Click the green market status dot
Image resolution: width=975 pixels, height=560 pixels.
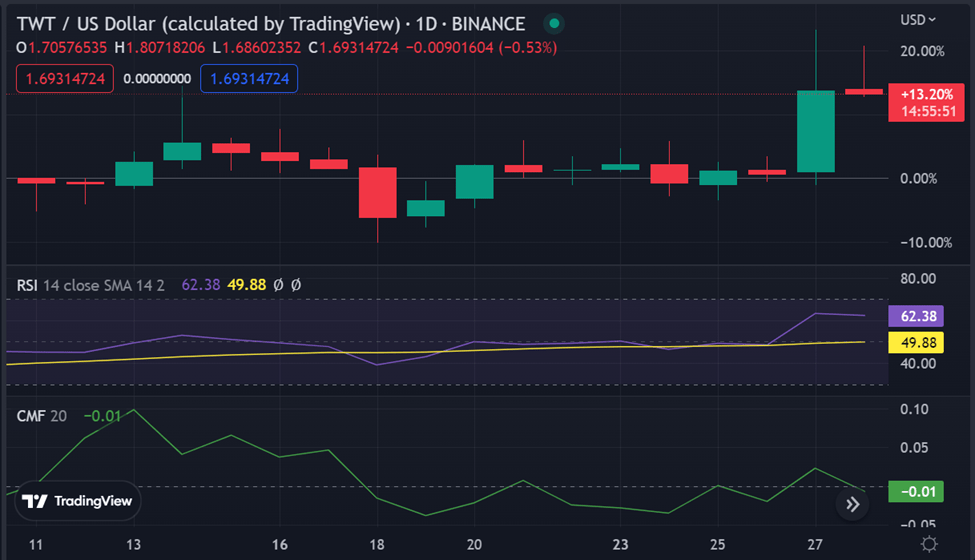point(553,24)
